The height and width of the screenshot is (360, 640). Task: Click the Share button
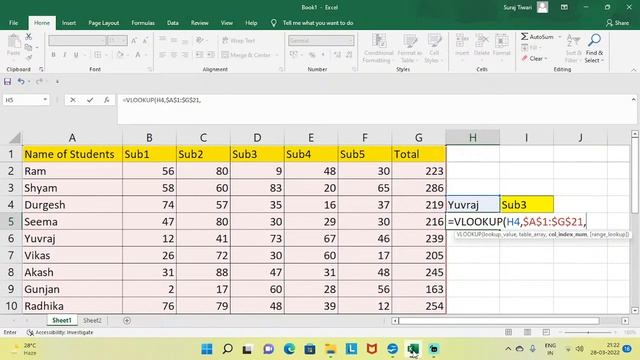click(617, 23)
